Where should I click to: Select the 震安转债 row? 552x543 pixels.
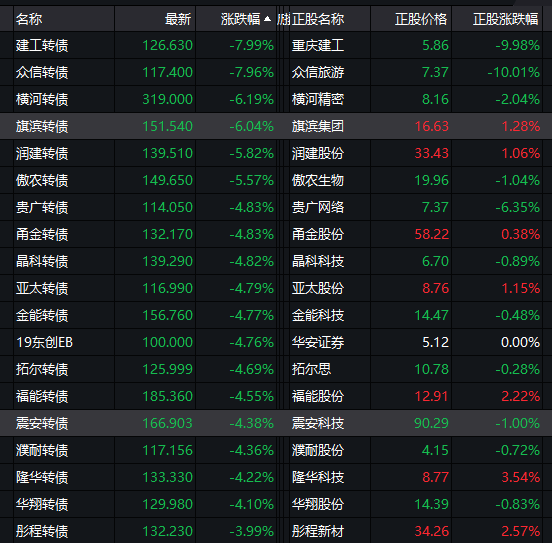point(276,423)
